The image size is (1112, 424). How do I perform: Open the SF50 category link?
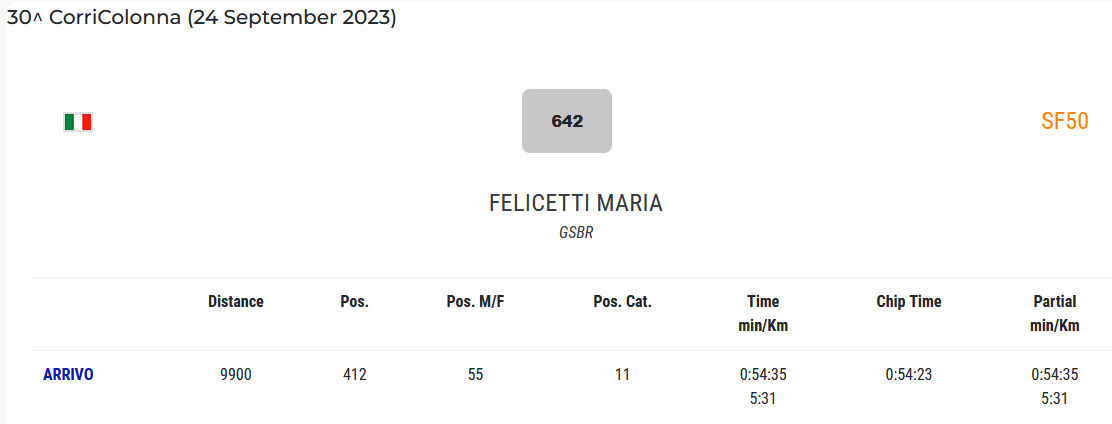tap(1064, 122)
